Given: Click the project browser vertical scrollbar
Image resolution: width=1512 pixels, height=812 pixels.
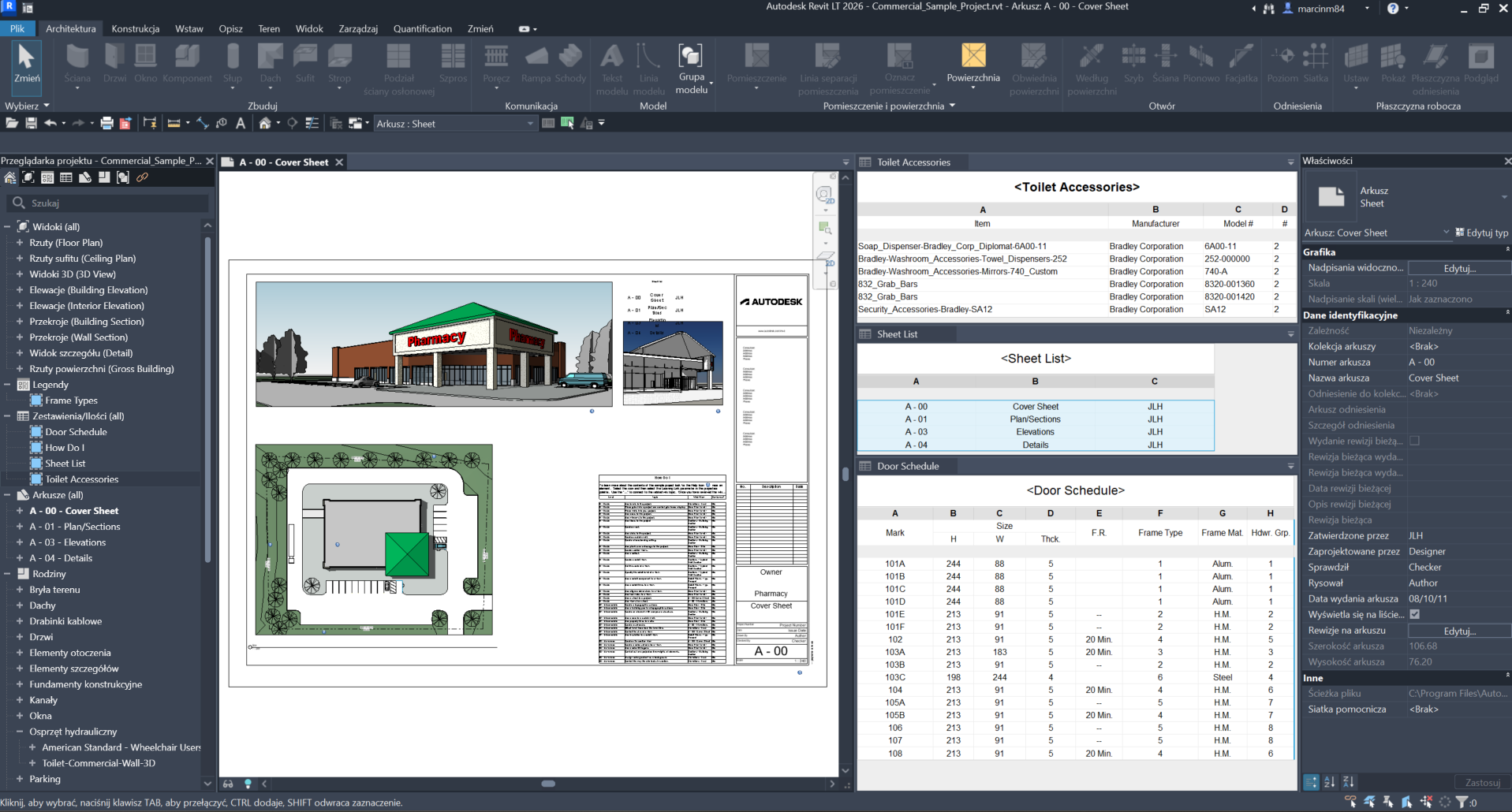Looking at the screenshot, I should pyautogui.click(x=207, y=399).
